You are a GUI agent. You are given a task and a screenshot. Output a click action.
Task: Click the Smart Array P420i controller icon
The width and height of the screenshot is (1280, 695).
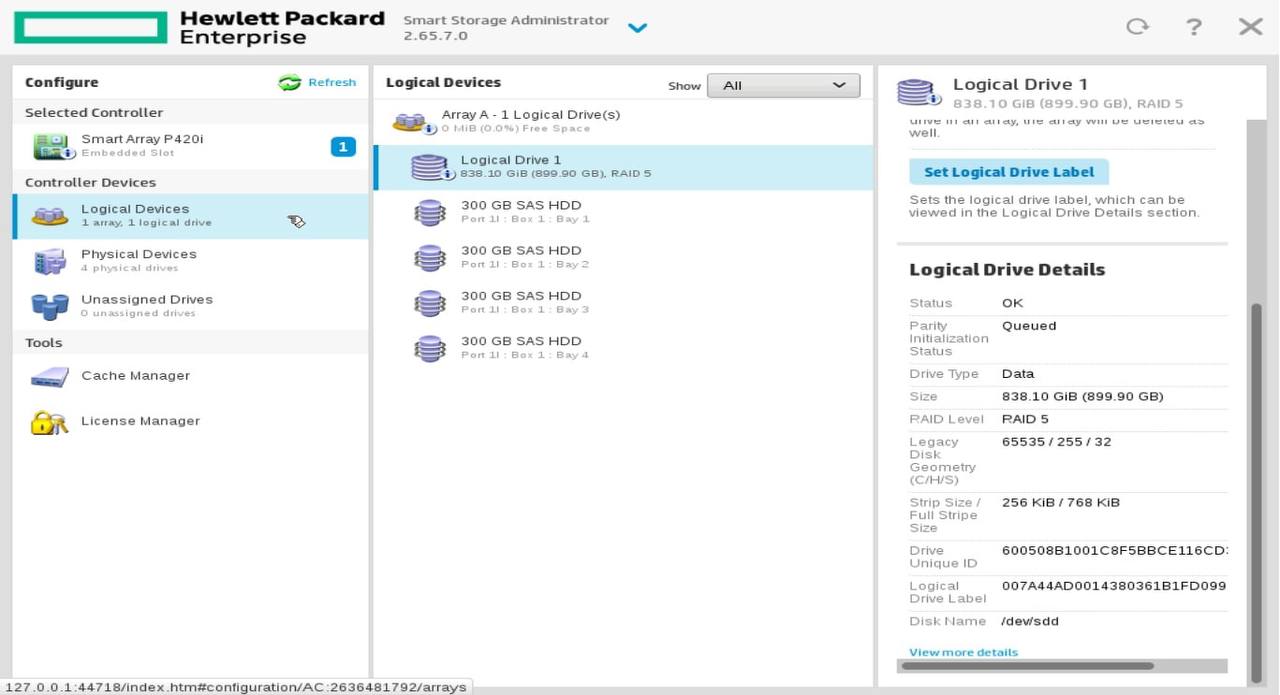(x=50, y=146)
